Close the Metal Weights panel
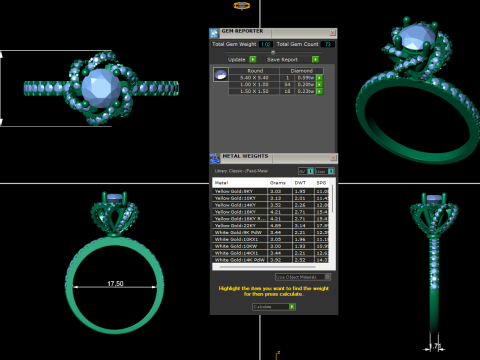 [333, 158]
